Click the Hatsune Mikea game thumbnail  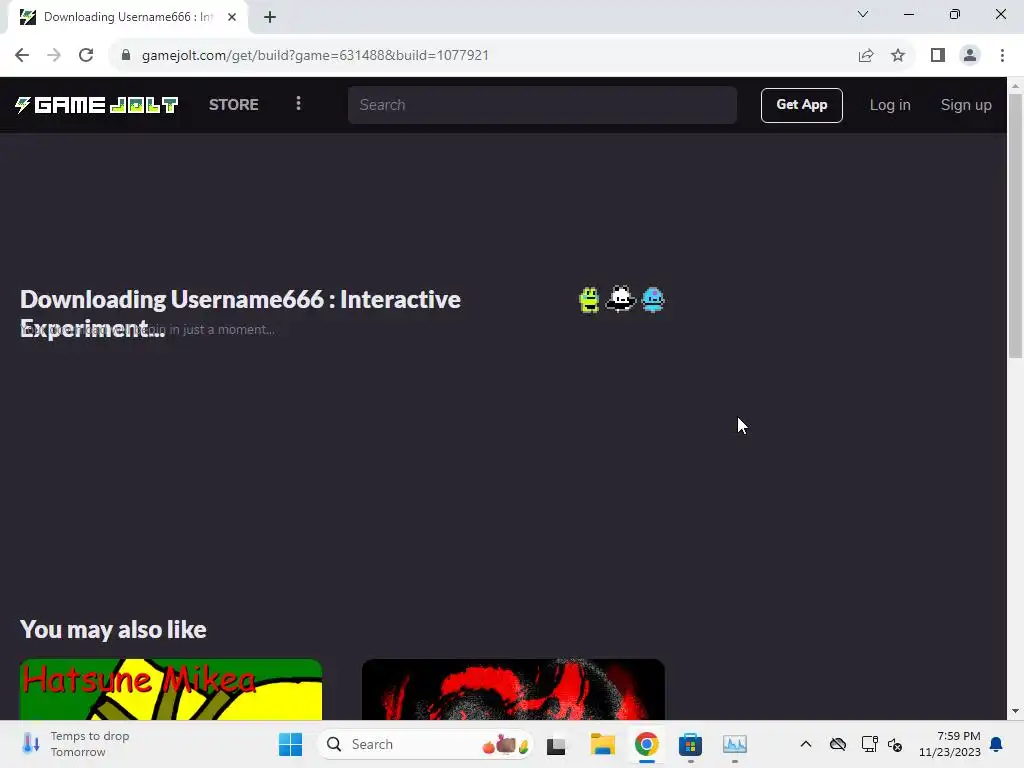[x=171, y=689]
